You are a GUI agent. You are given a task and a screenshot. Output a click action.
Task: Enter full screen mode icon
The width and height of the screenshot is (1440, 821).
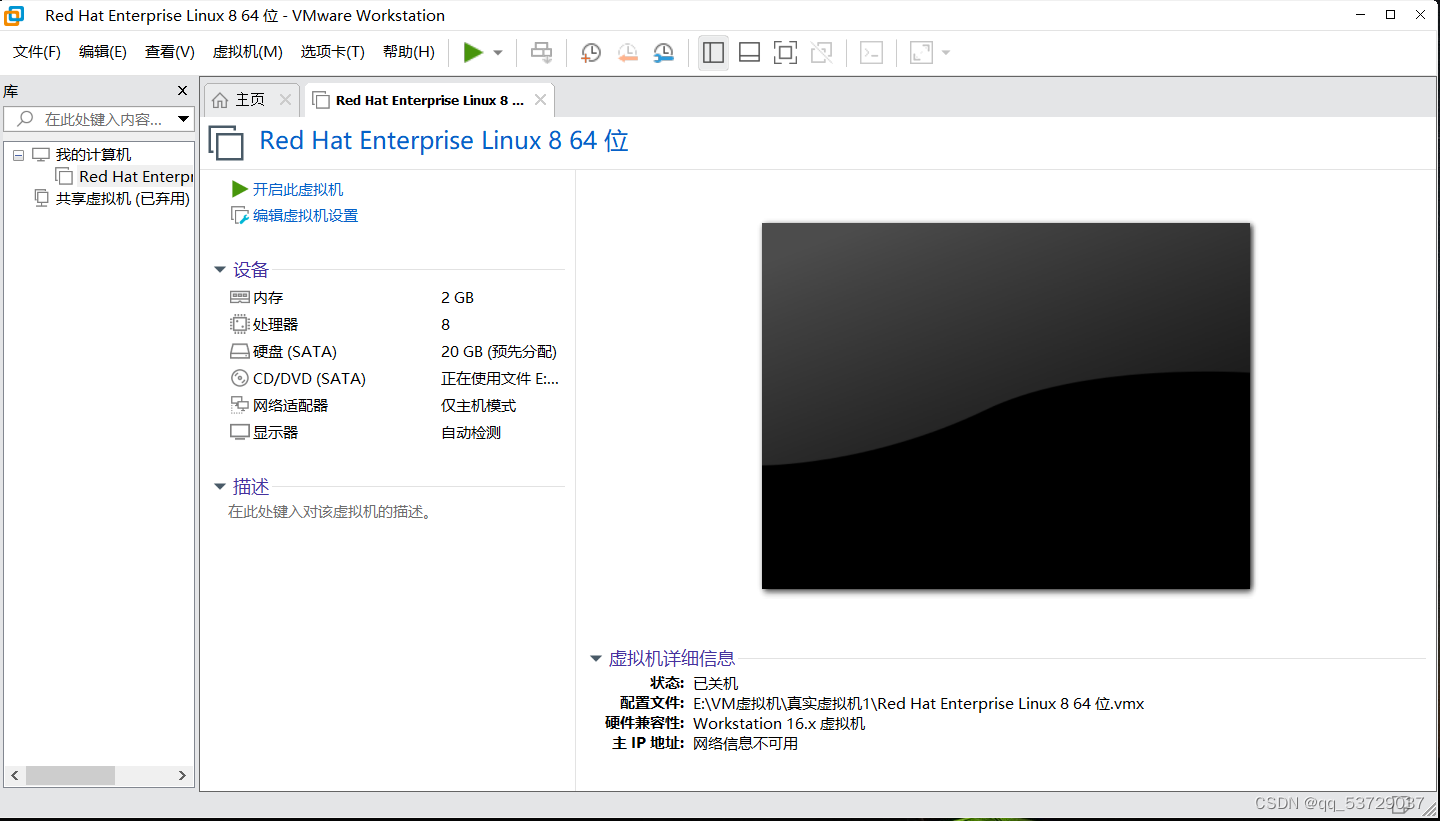point(786,52)
